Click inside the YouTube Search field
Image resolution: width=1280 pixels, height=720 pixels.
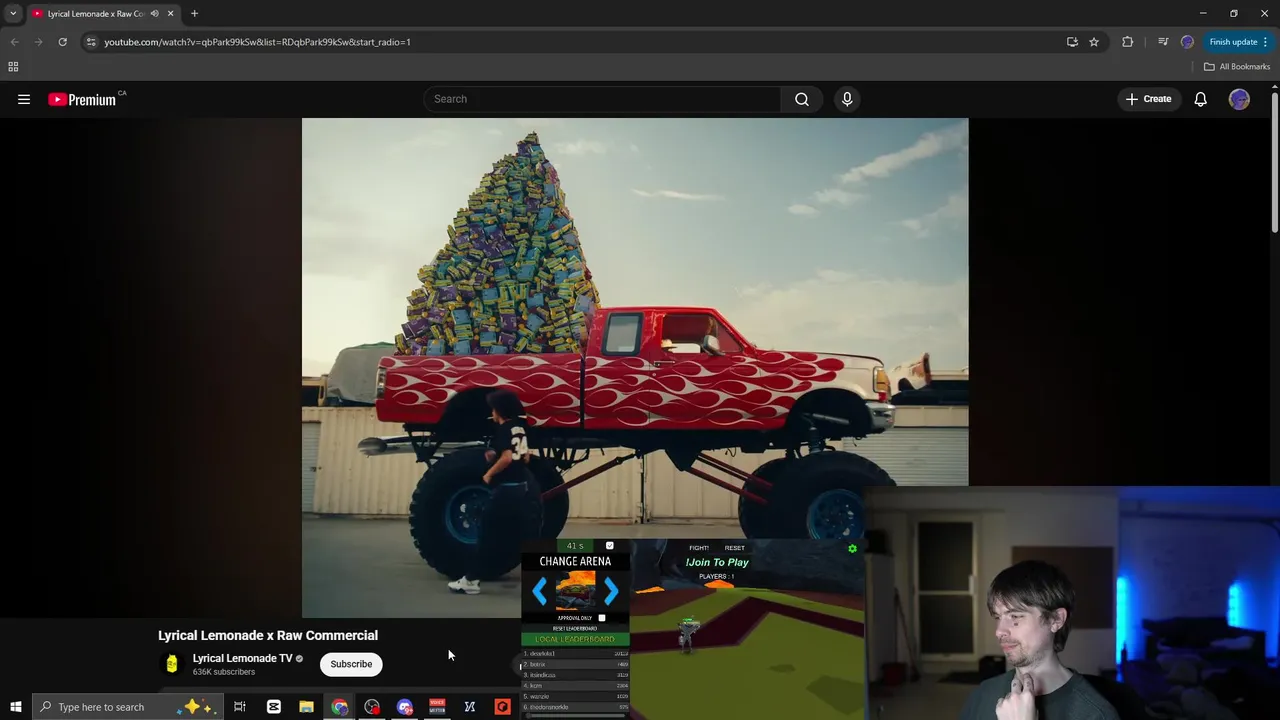click(x=602, y=99)
